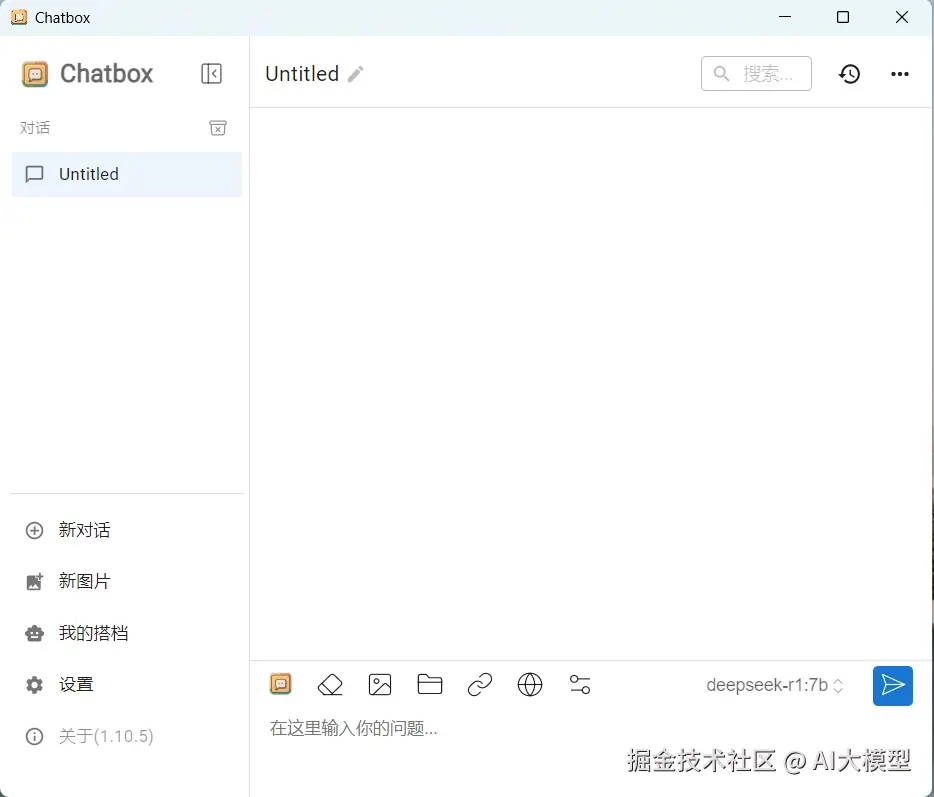934x797 pixels.
Task: Maximize the Chatbox window
Action: coord(843,17)
